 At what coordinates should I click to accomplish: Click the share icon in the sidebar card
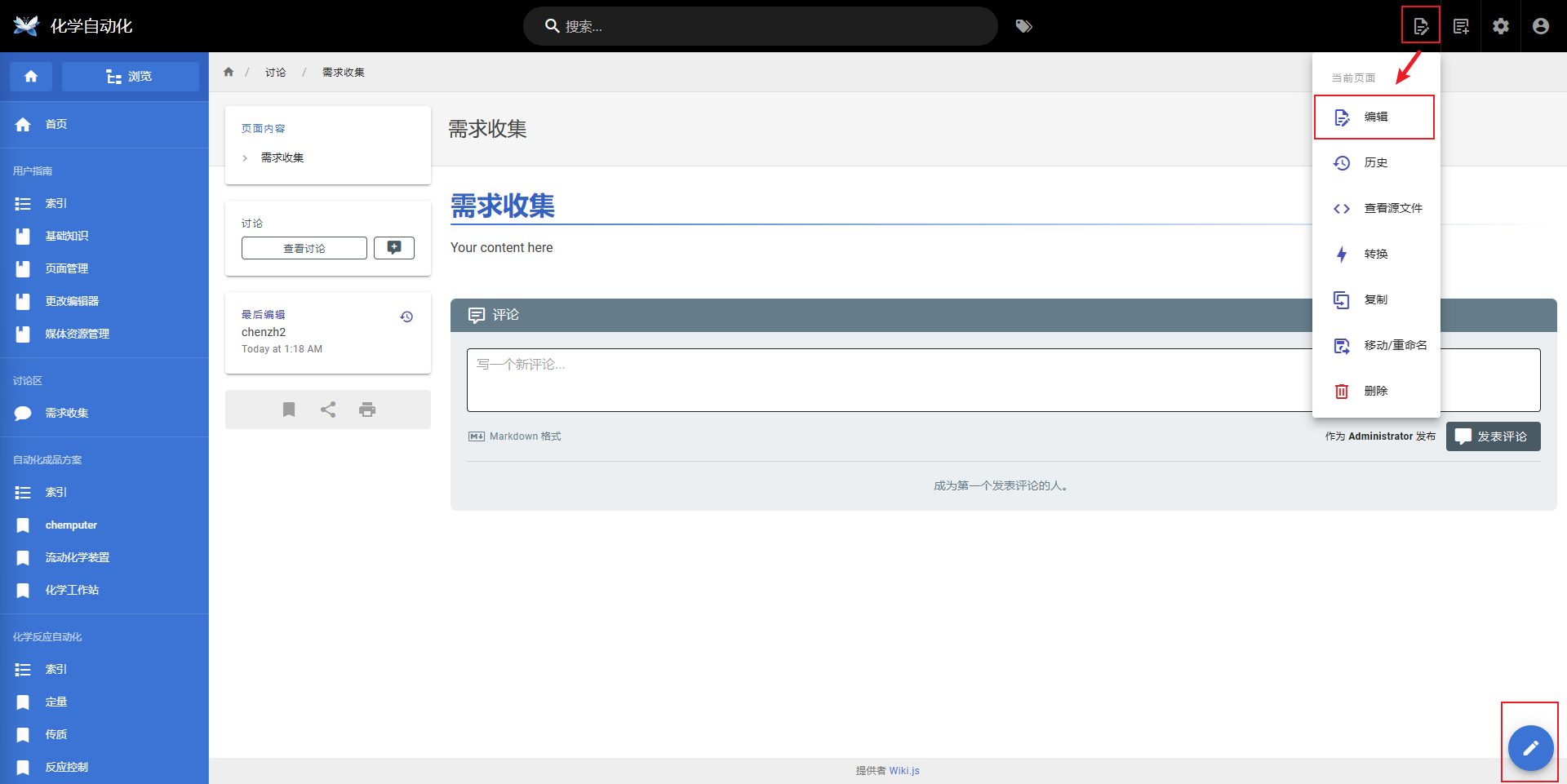328,410
